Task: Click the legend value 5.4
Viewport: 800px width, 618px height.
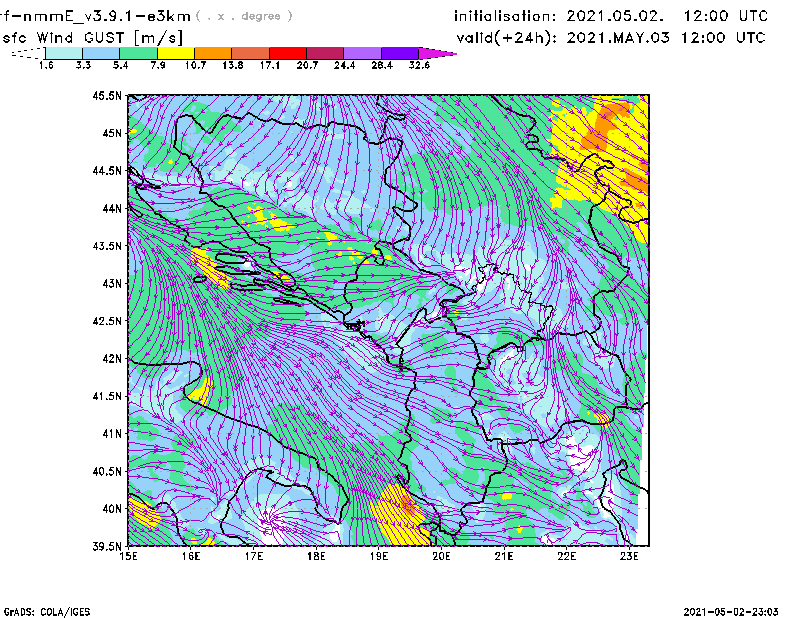Action: click(x=120, y=65)
